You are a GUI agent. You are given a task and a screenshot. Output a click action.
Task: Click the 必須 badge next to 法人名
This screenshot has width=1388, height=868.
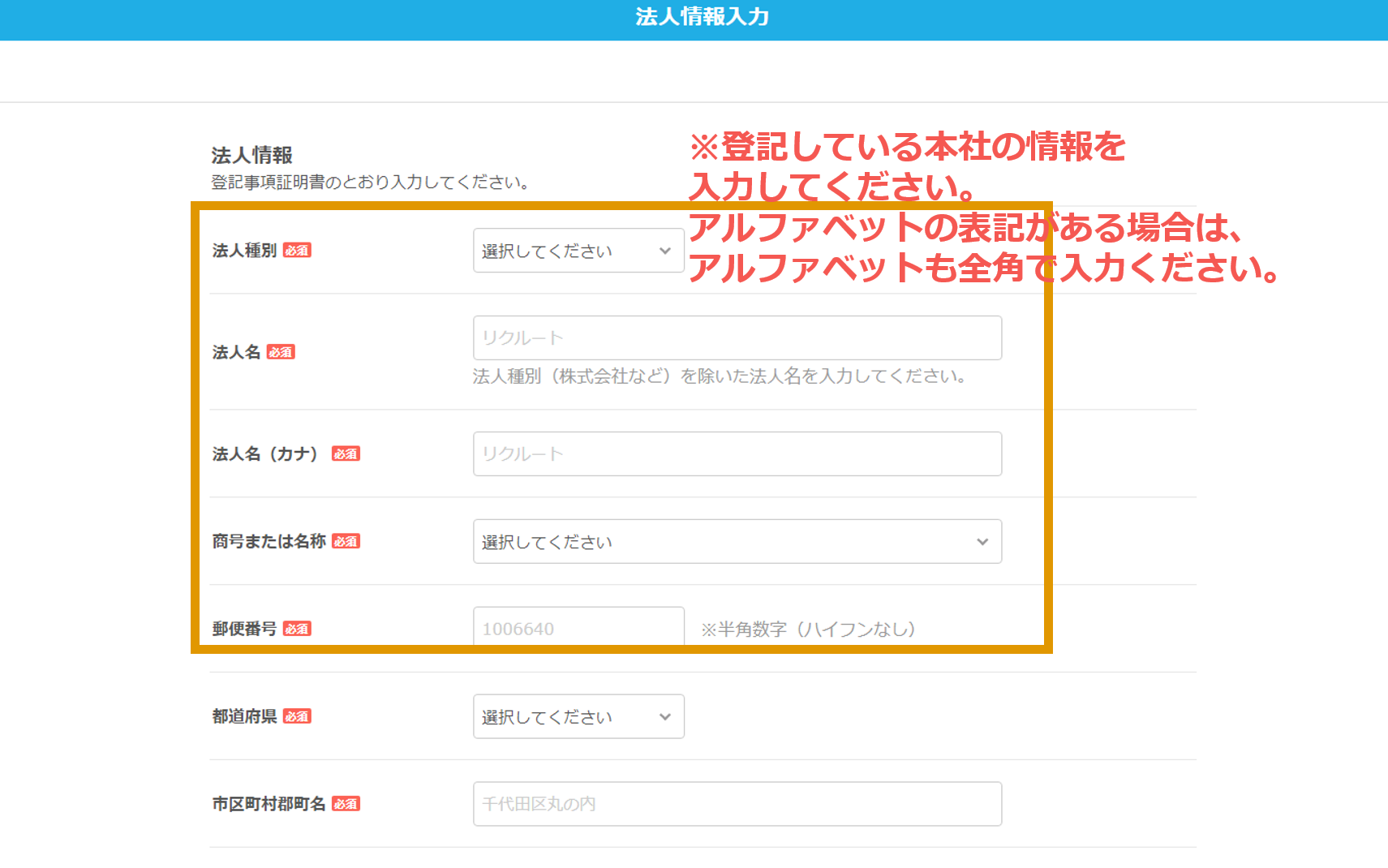point(281,352)
